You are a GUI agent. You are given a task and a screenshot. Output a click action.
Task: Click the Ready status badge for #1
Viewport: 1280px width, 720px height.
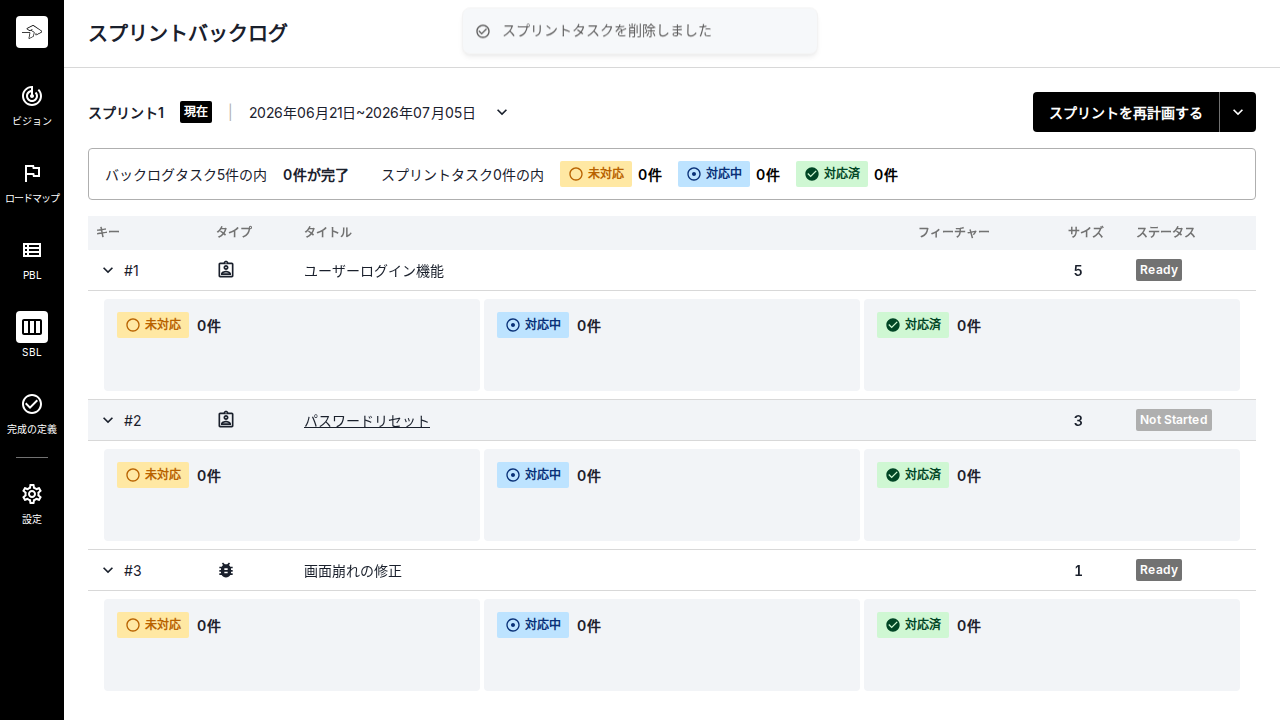[1159, 270]
